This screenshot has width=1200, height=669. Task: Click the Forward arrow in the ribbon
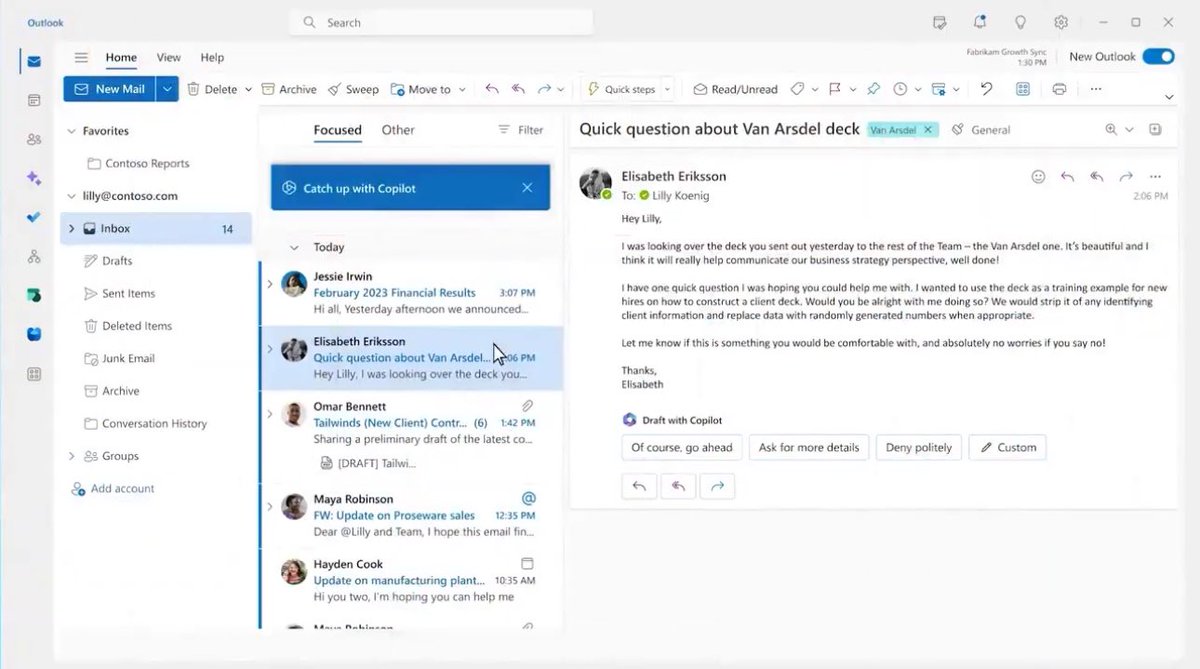point(544,89)
